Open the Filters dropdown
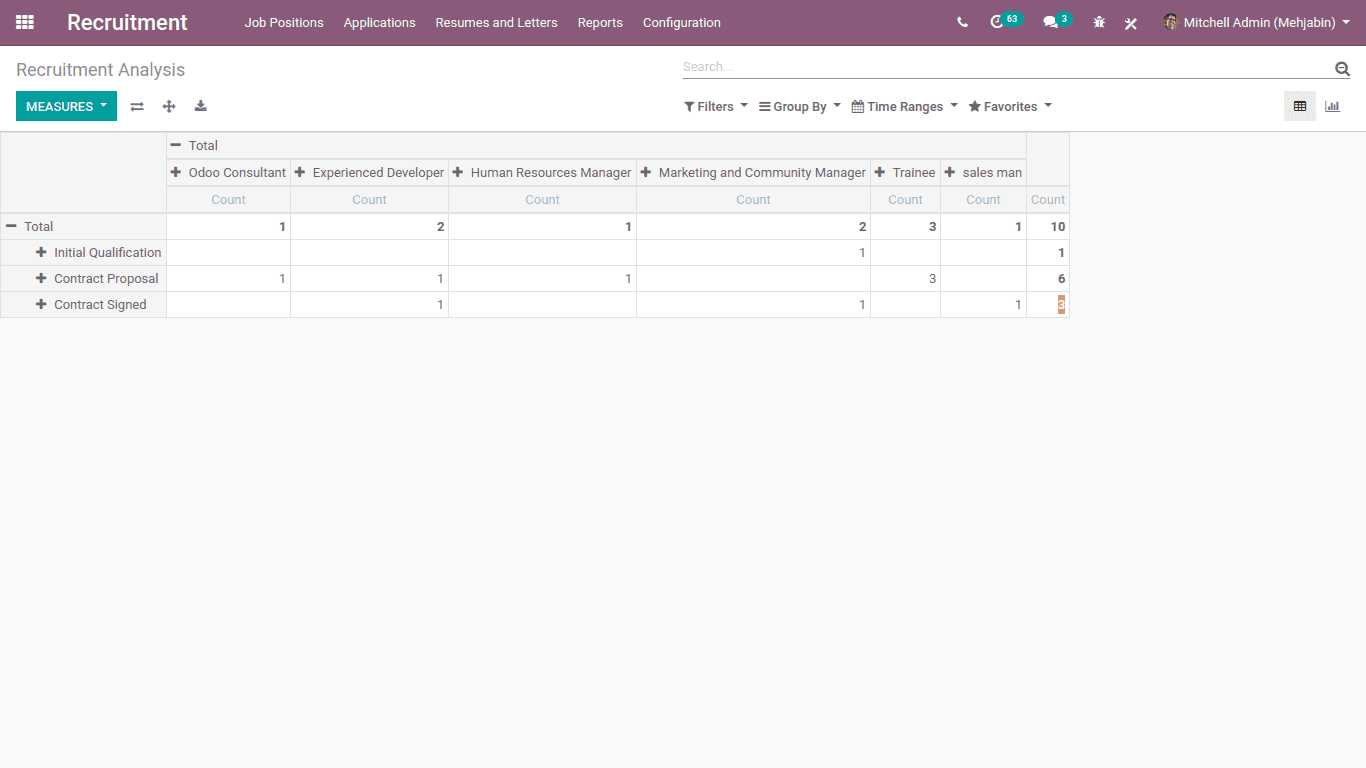 (716, 107)
